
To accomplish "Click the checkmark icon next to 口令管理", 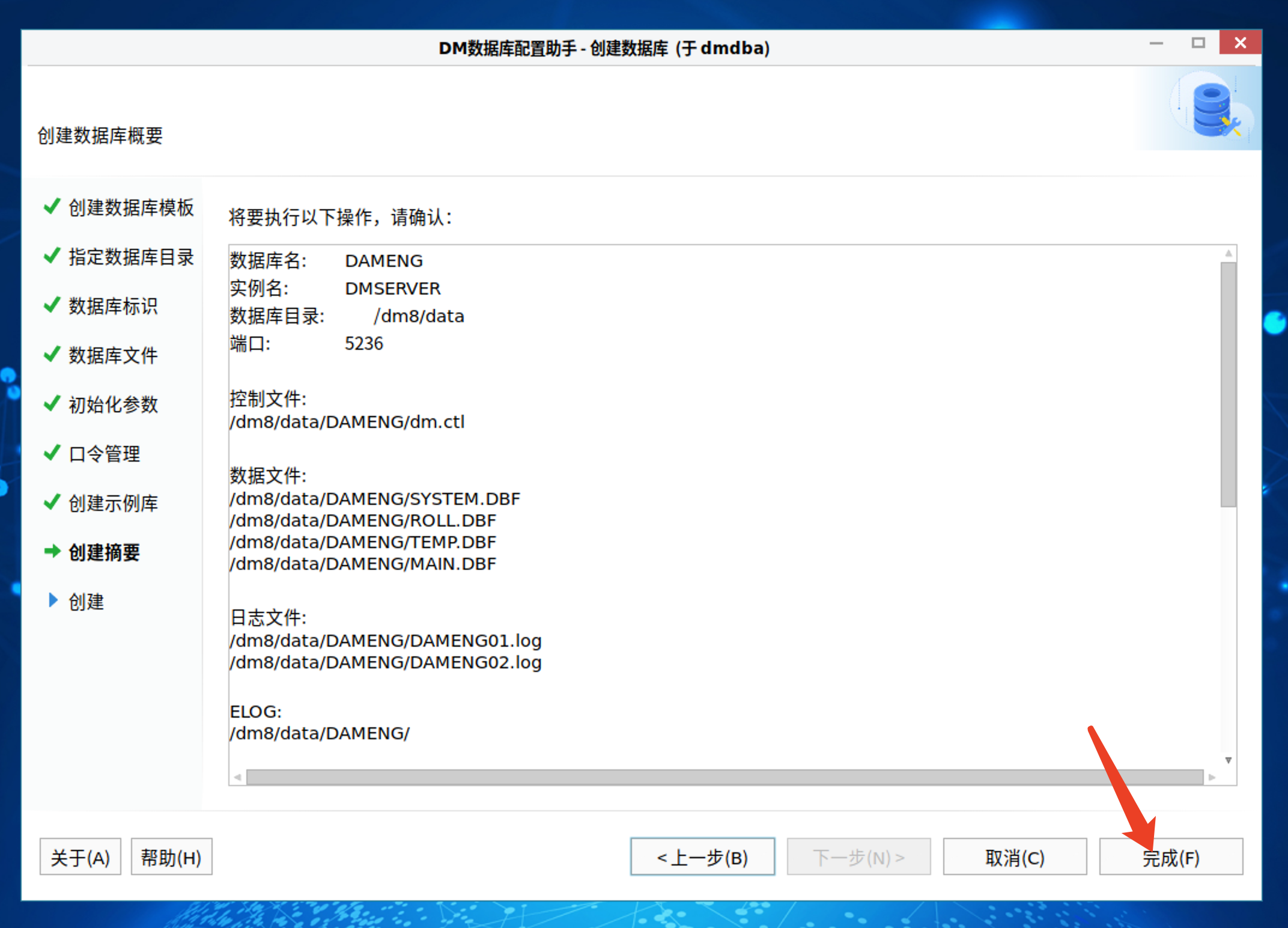I will tap(51, 453).
